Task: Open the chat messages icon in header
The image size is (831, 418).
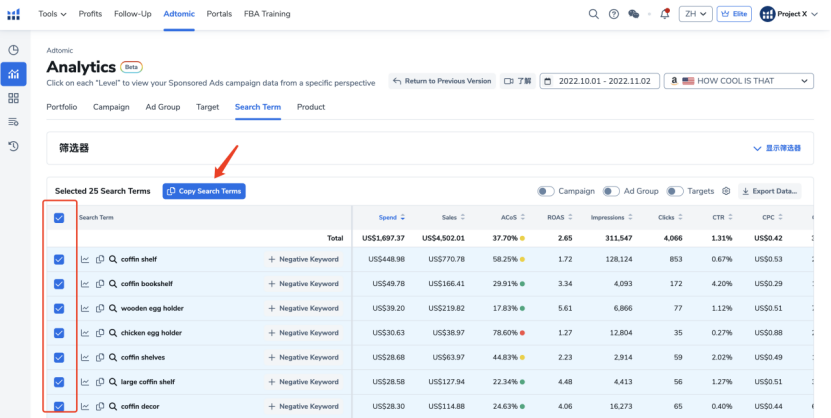Action: click(633, 14)
